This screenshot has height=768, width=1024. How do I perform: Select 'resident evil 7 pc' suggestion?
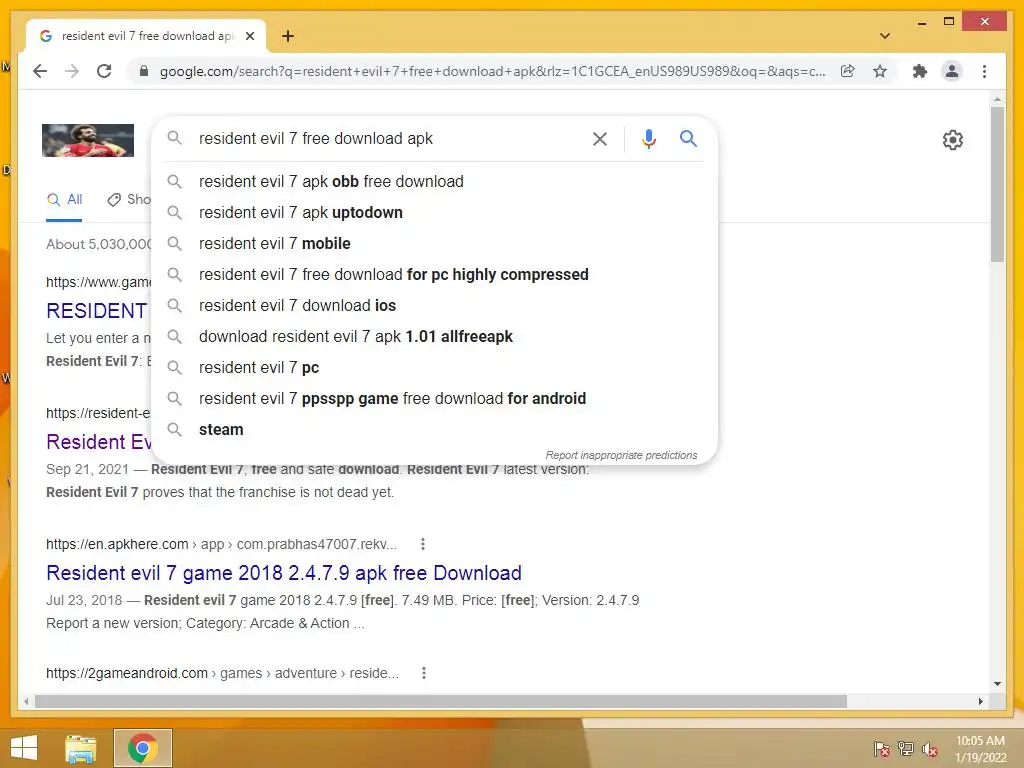point(434,368)
